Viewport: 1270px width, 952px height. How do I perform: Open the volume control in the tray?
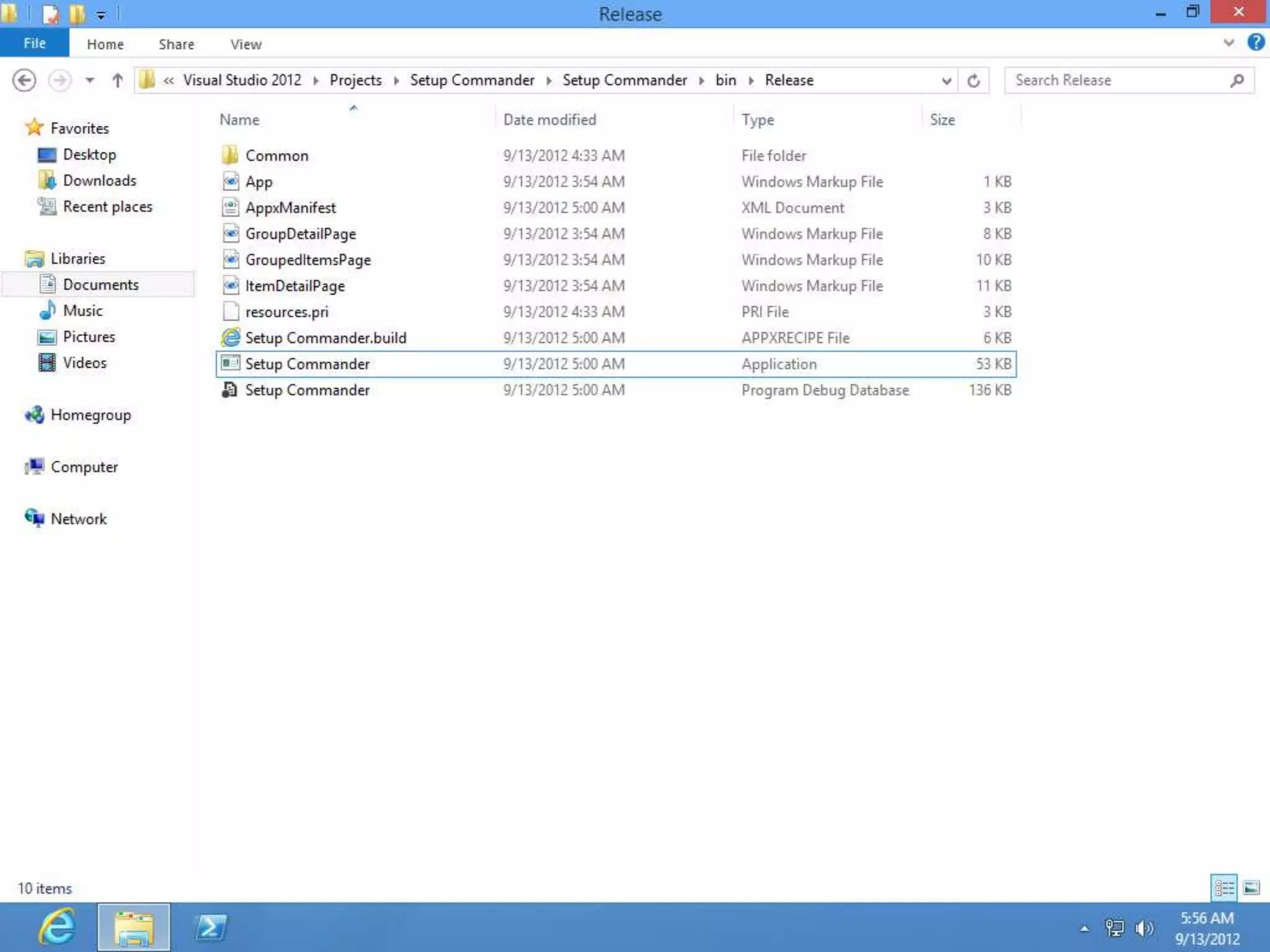coord(1143,928)
